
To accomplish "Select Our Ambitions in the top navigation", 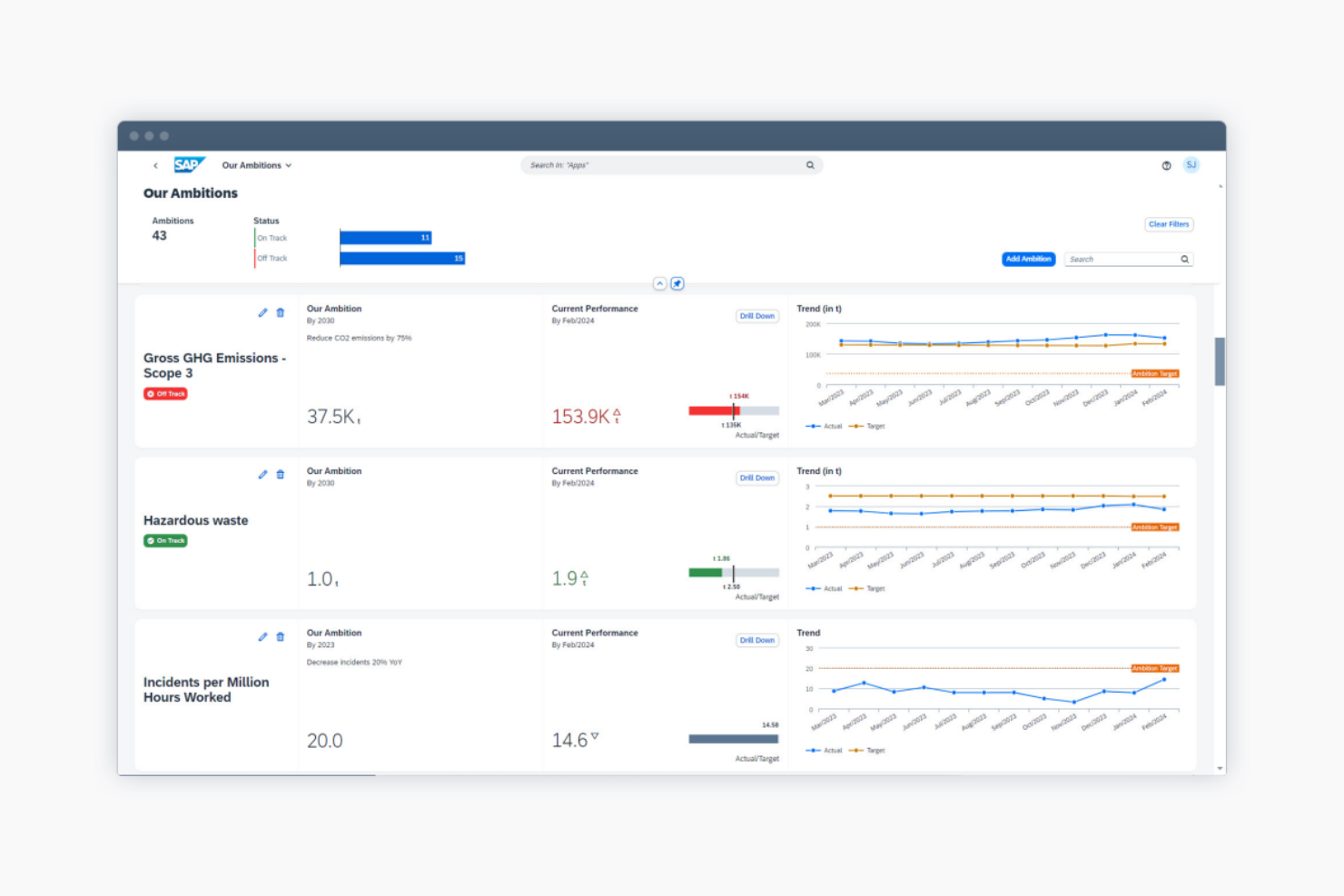I will tap(250, 164).
